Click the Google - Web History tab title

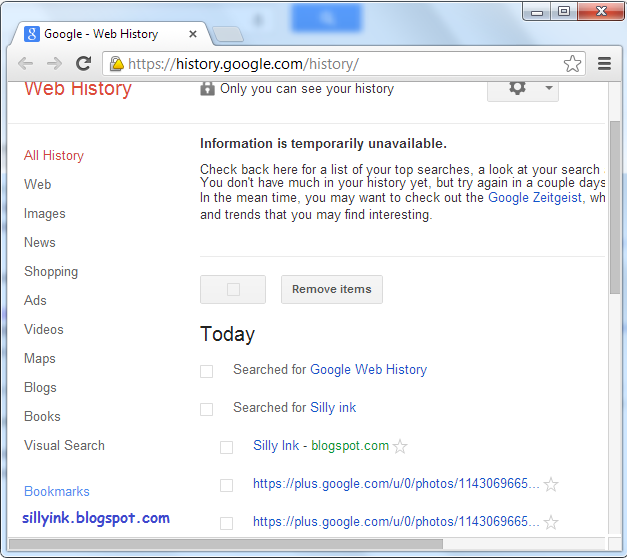[x=101, y=34]
